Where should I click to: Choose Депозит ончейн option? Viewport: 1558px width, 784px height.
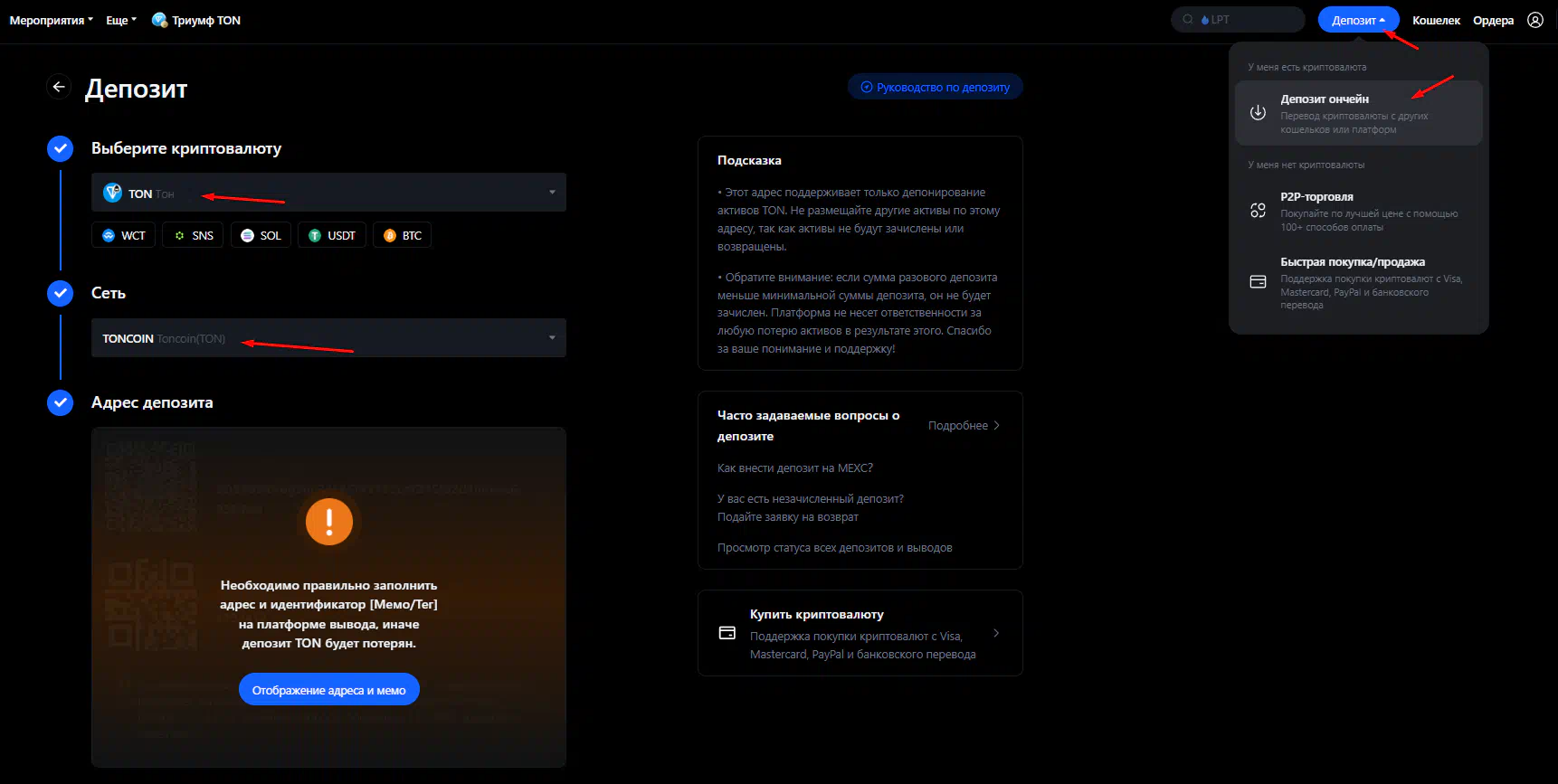pyautogui.click(x=1358, y=113)
